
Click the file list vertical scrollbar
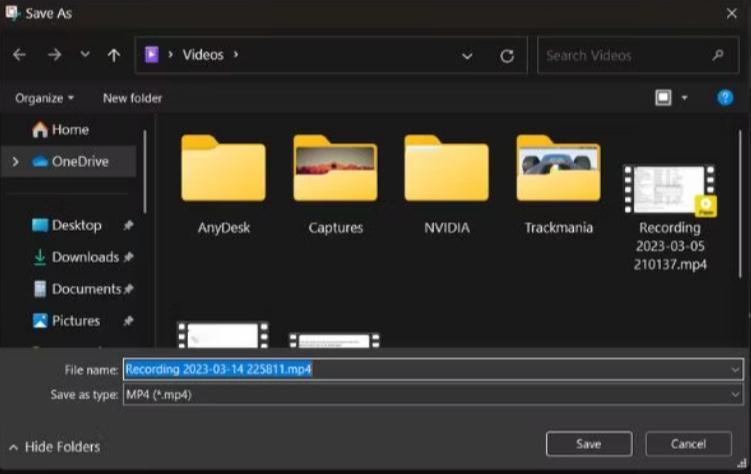pos(740,206)
